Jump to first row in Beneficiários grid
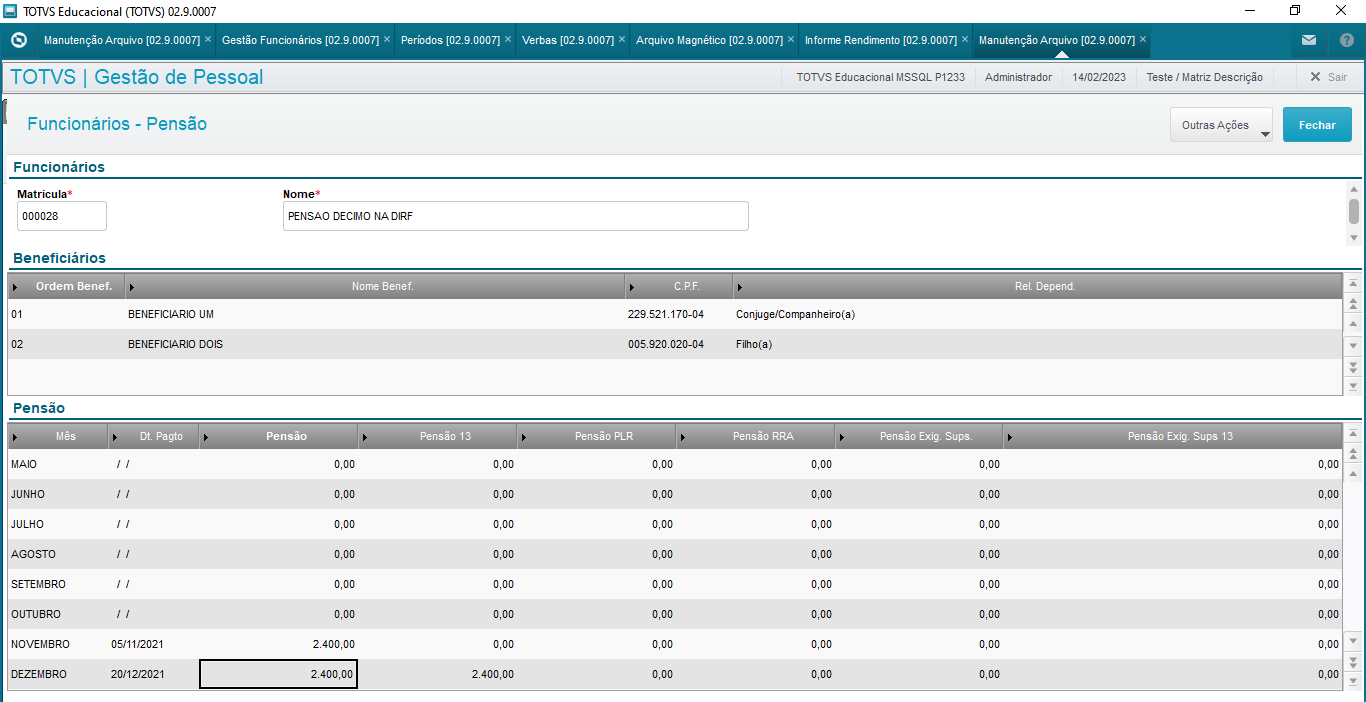This screenshot has height=702, width=1366. (1353, 284)
